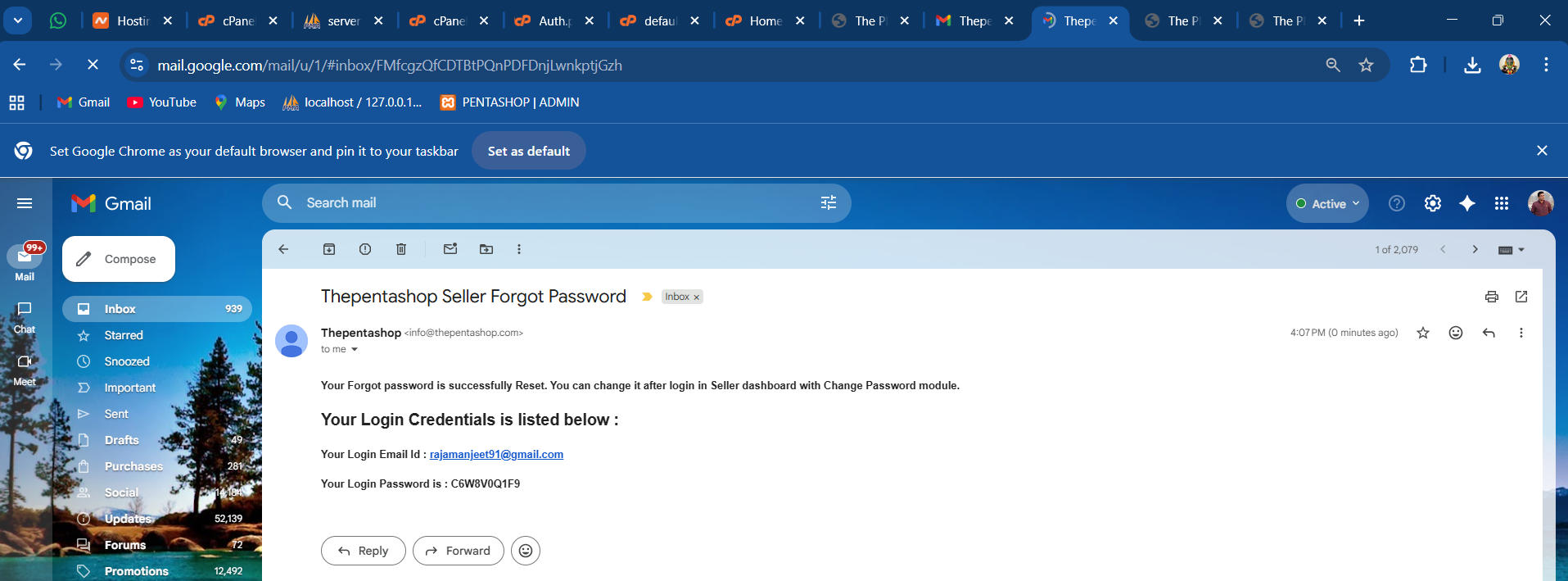Print the email using the printer icon
1568x581 pixels.
pyautogui.click(x=1492, y=297)
